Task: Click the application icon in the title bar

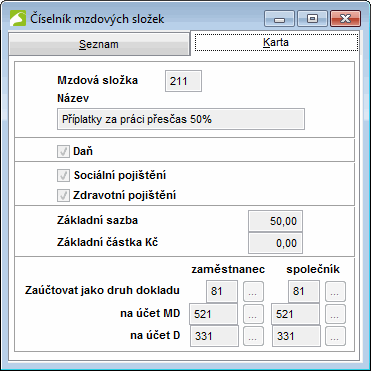Action: [x=18, y=18]
